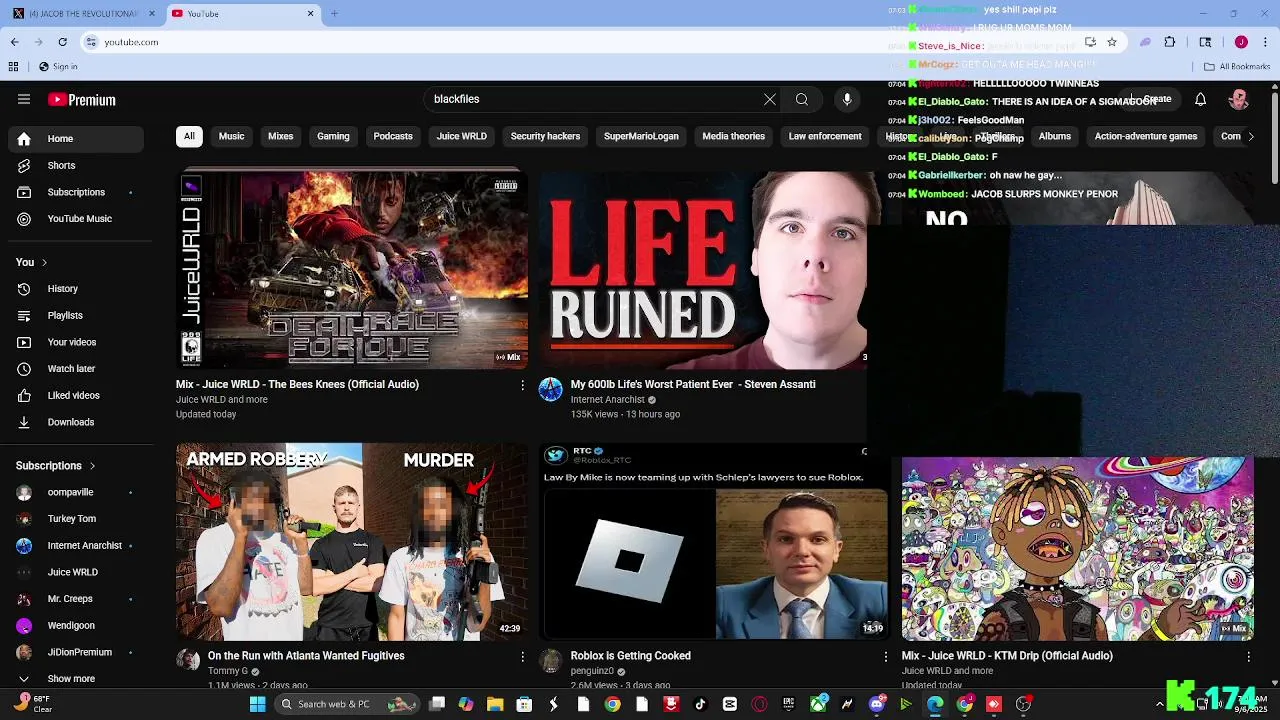This screenshot has height=720, width=1280.
Task: Open TikTok from the taskbar
Action: 700,704
